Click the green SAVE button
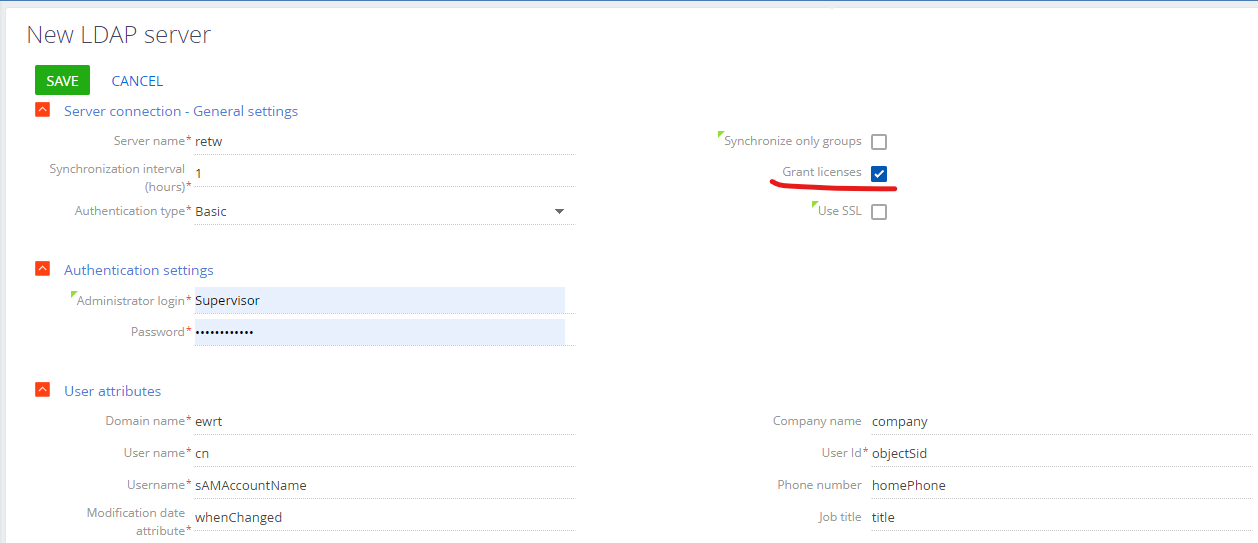Image resolution: width=1258 pixels, height=543 pixels. point(62,81)
